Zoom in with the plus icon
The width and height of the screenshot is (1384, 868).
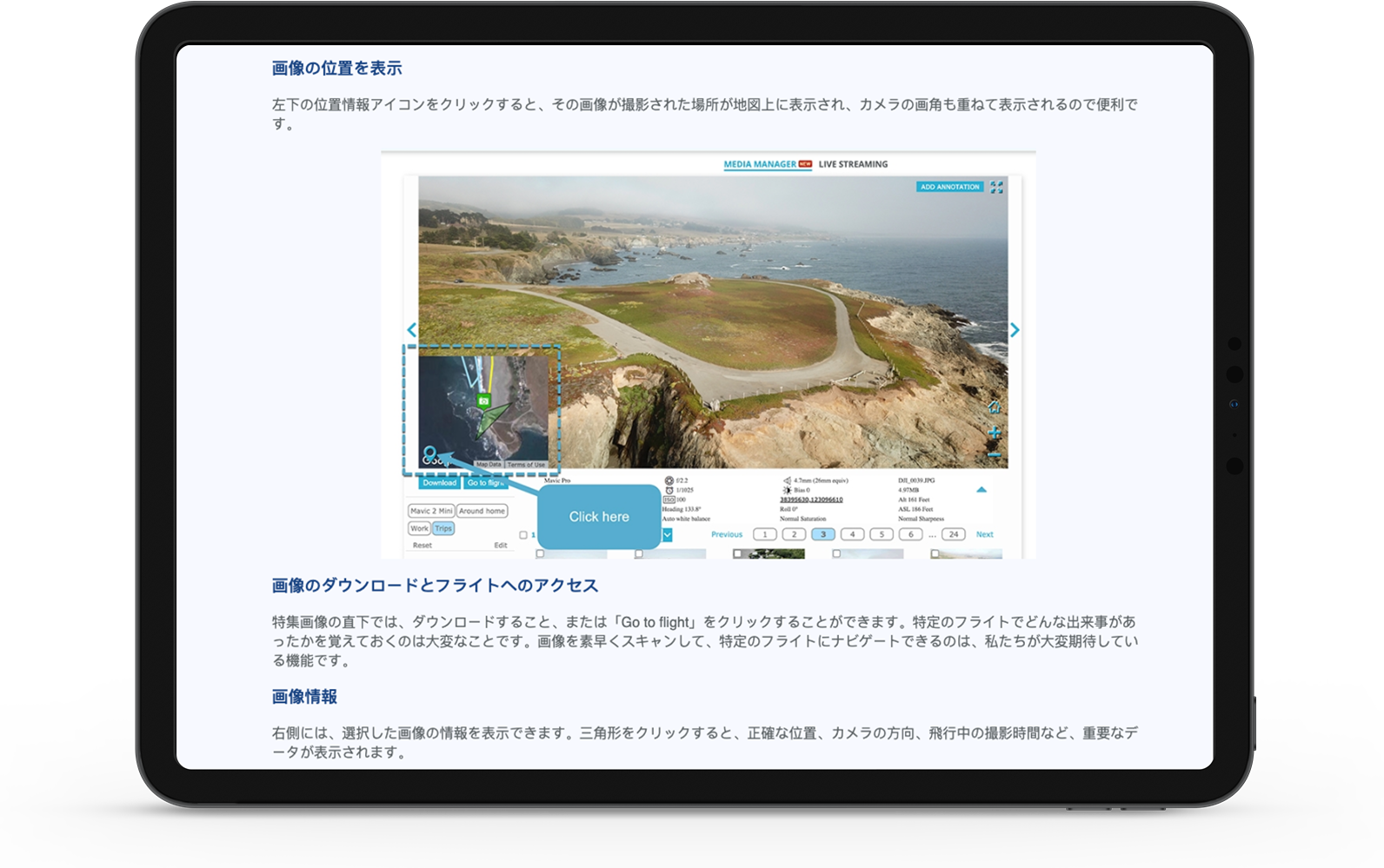click(995, 432)
